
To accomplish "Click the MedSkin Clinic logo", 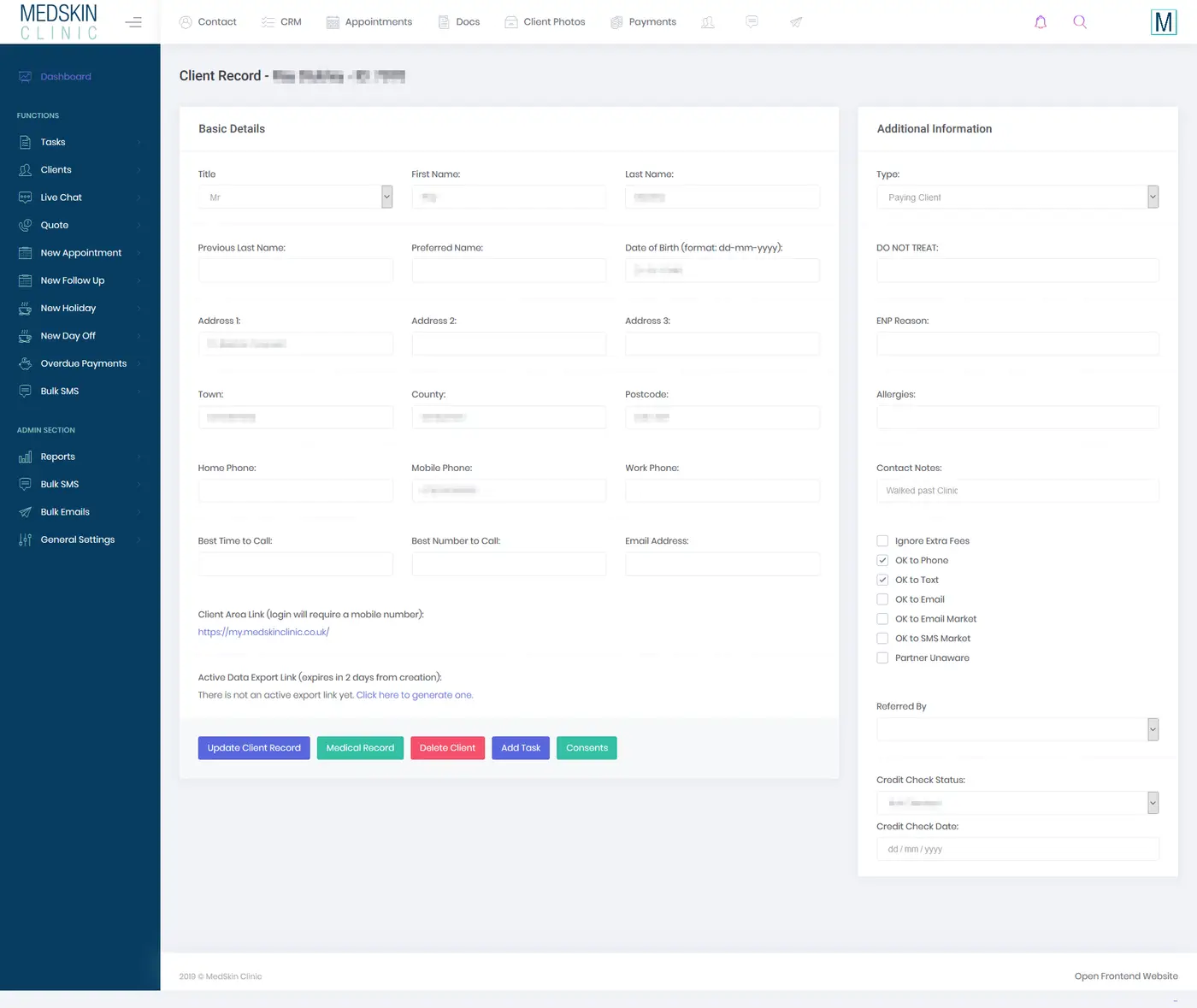I will pos(58,21).
